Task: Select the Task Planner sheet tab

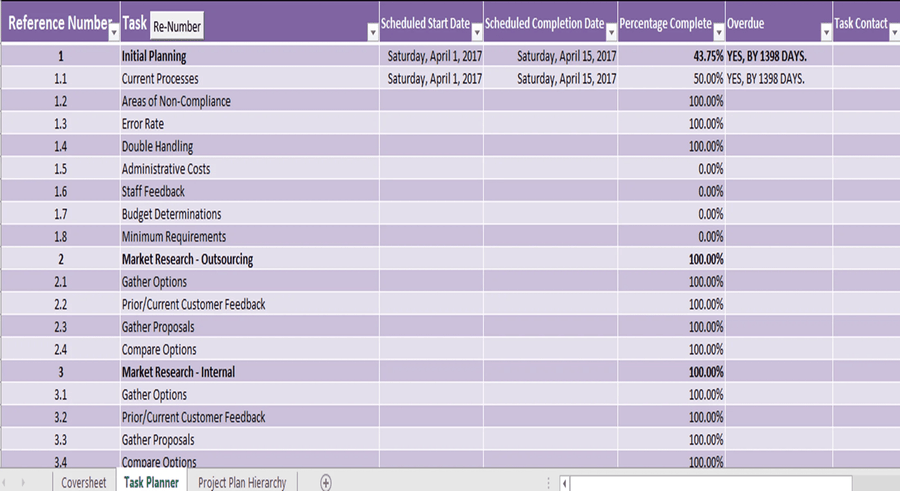Action: (152, 482)
